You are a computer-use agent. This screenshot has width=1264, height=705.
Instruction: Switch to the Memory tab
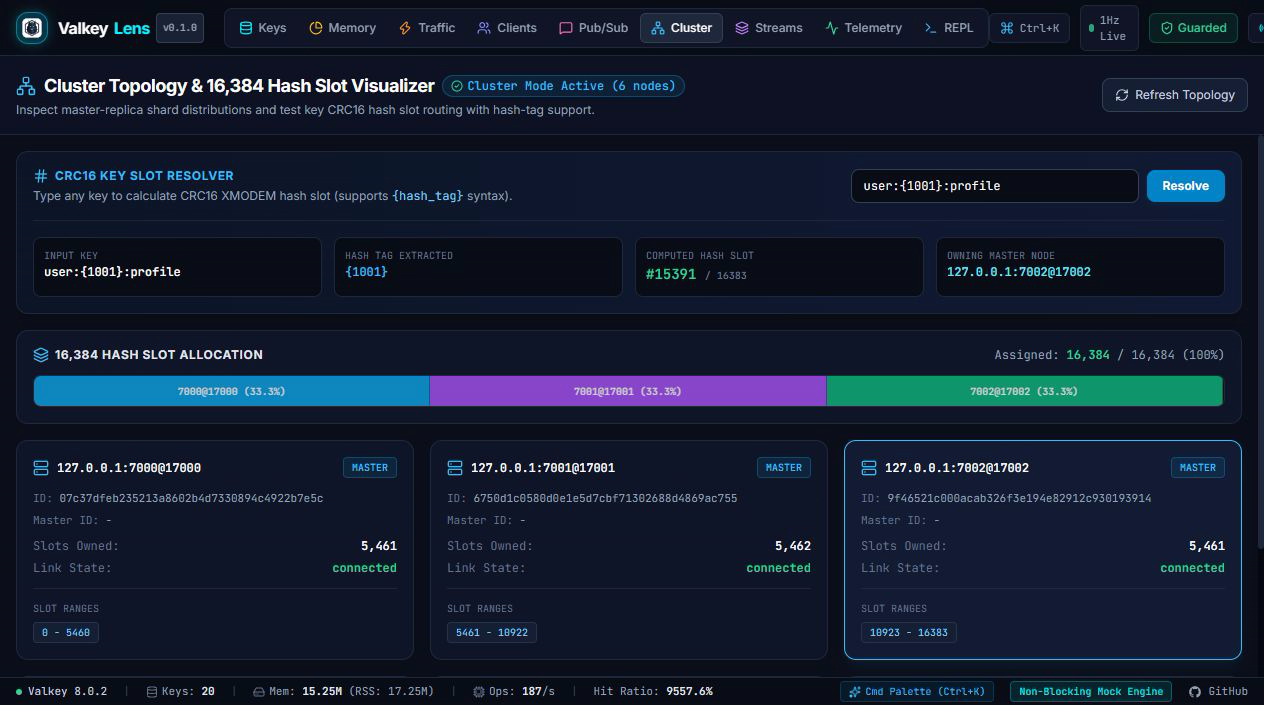(x=342, y=28)
